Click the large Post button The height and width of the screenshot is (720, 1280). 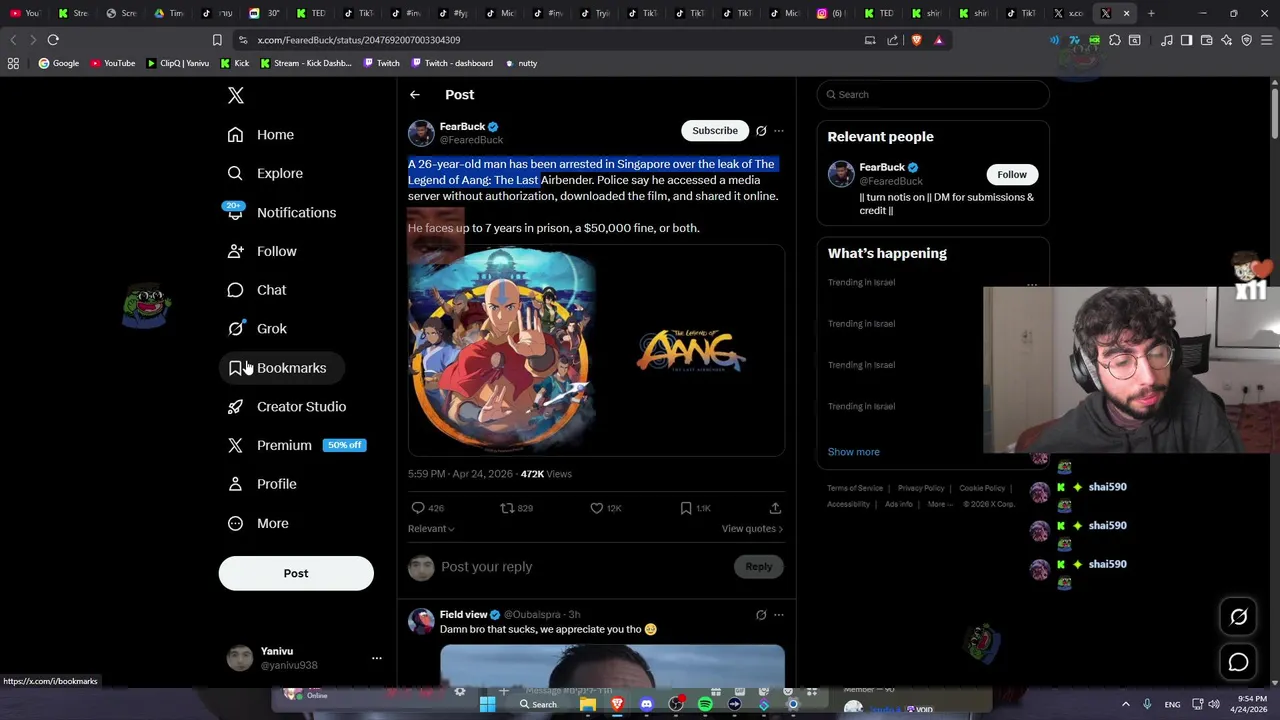(296, 573)
